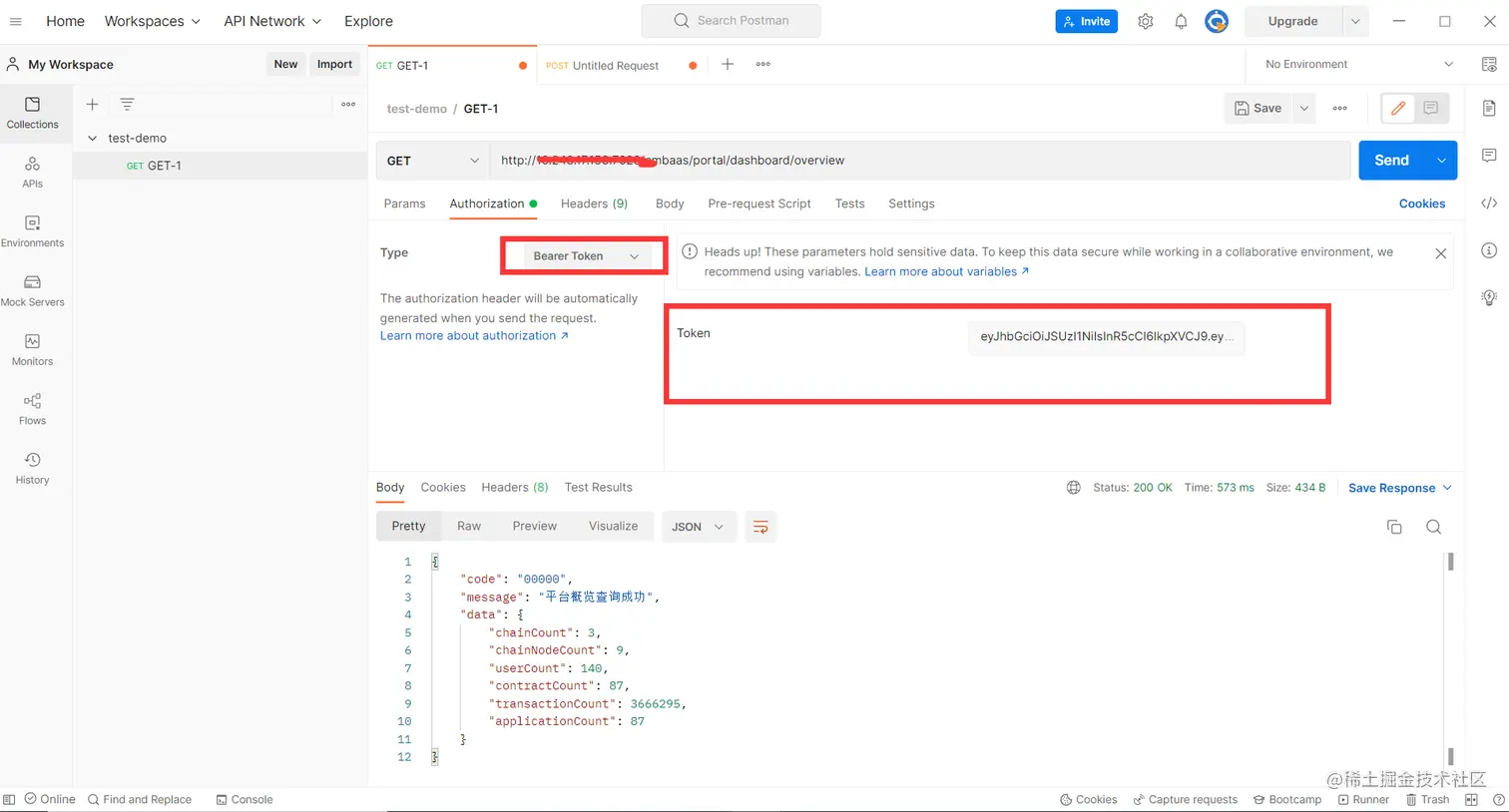Viewport: 1509px width, 812px height.
Task: Open the Headers (9) request tab
Action: [594, 203]
